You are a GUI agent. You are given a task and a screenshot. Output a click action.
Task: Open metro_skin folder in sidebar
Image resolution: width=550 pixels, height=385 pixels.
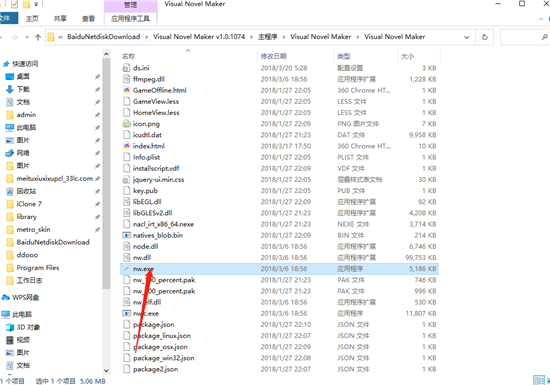click(33, 229)
